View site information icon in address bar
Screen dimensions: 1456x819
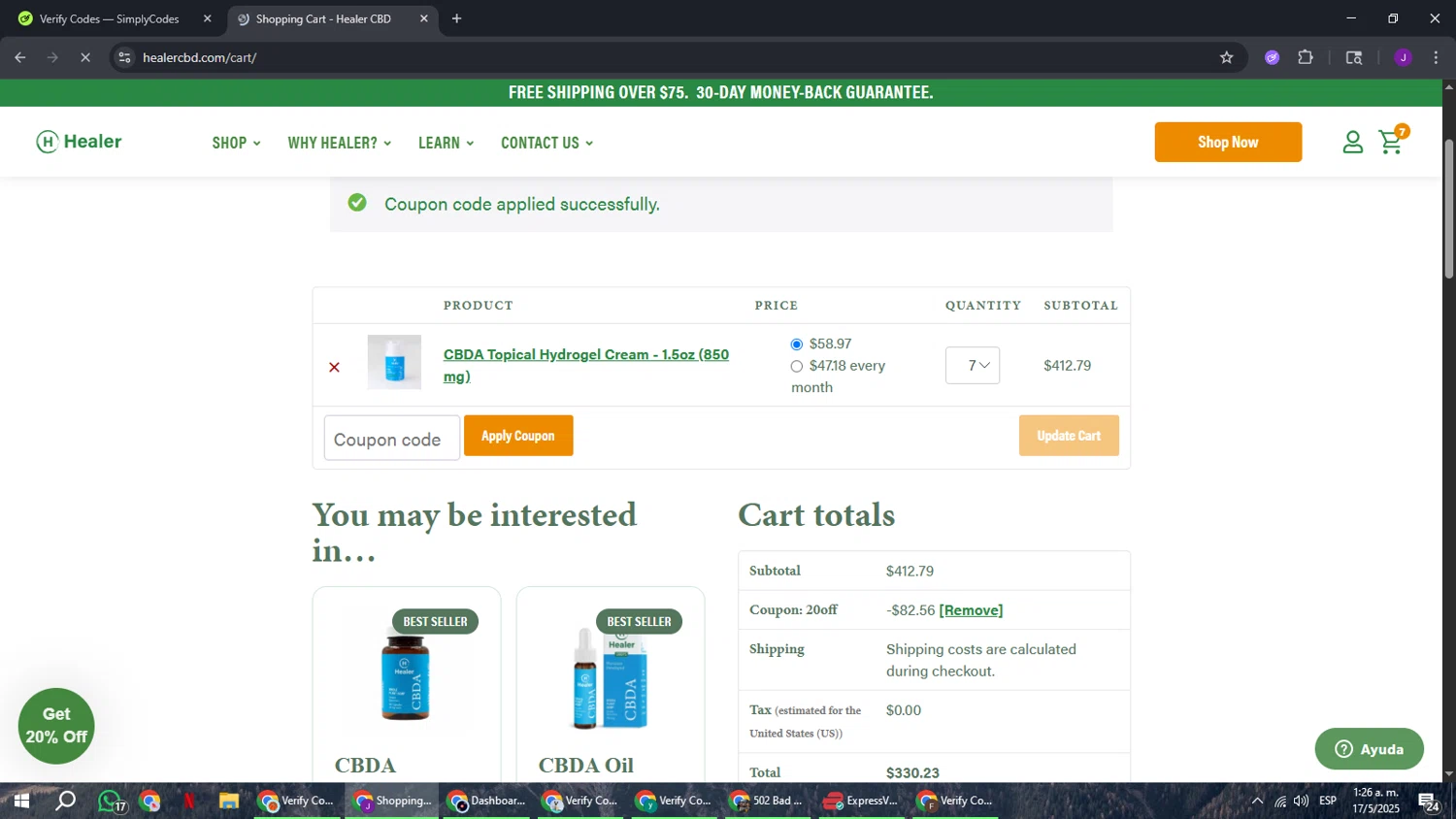124,57
